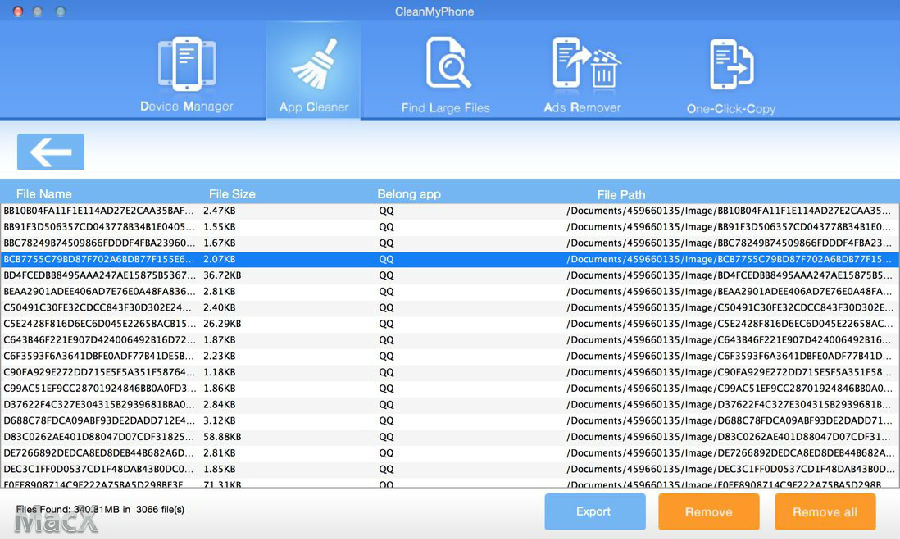Click the orange Remove button
This screenshot has width=900, height=539.
tap(708, 511)
